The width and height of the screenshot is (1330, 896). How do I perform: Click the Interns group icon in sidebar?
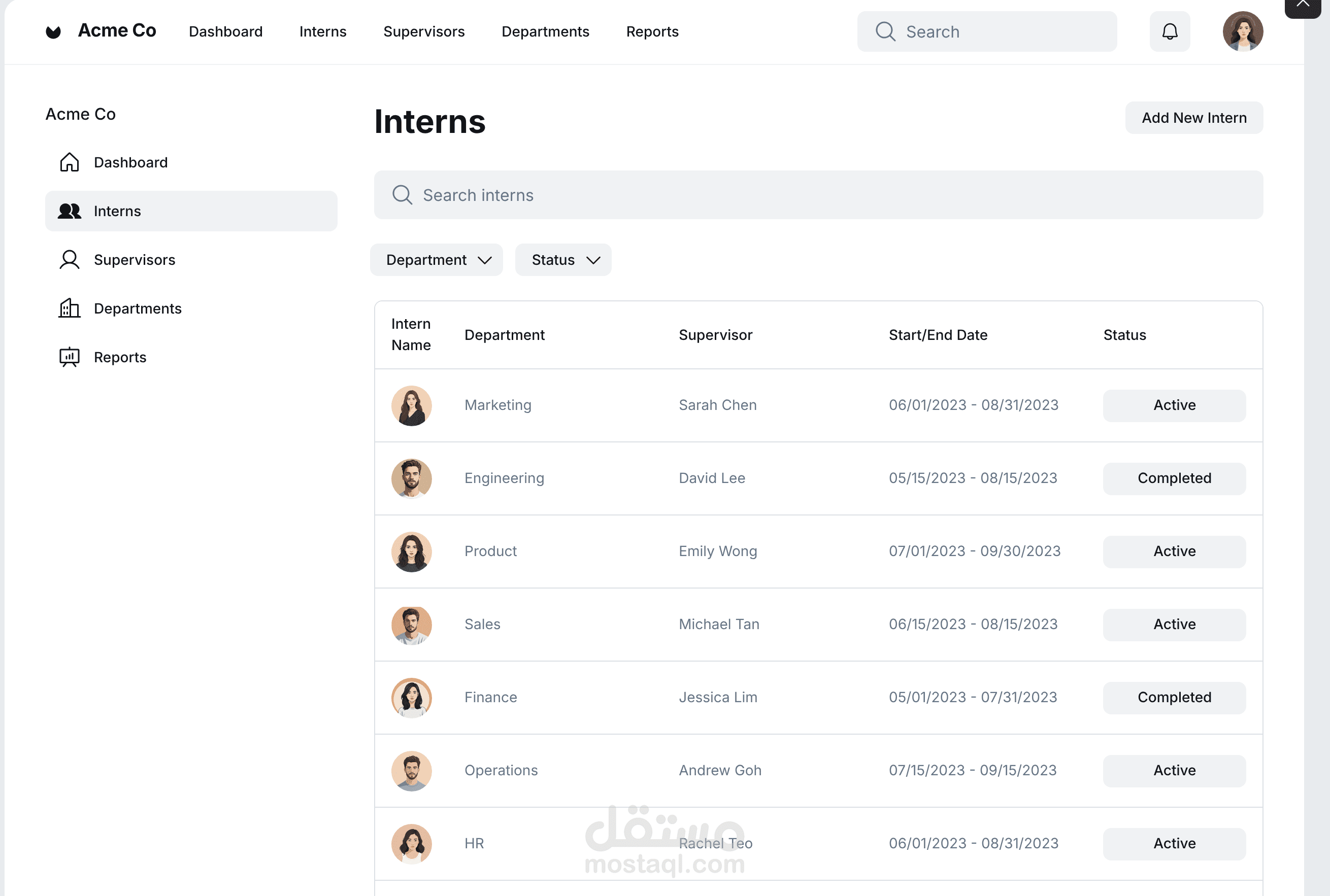[69, 211]
